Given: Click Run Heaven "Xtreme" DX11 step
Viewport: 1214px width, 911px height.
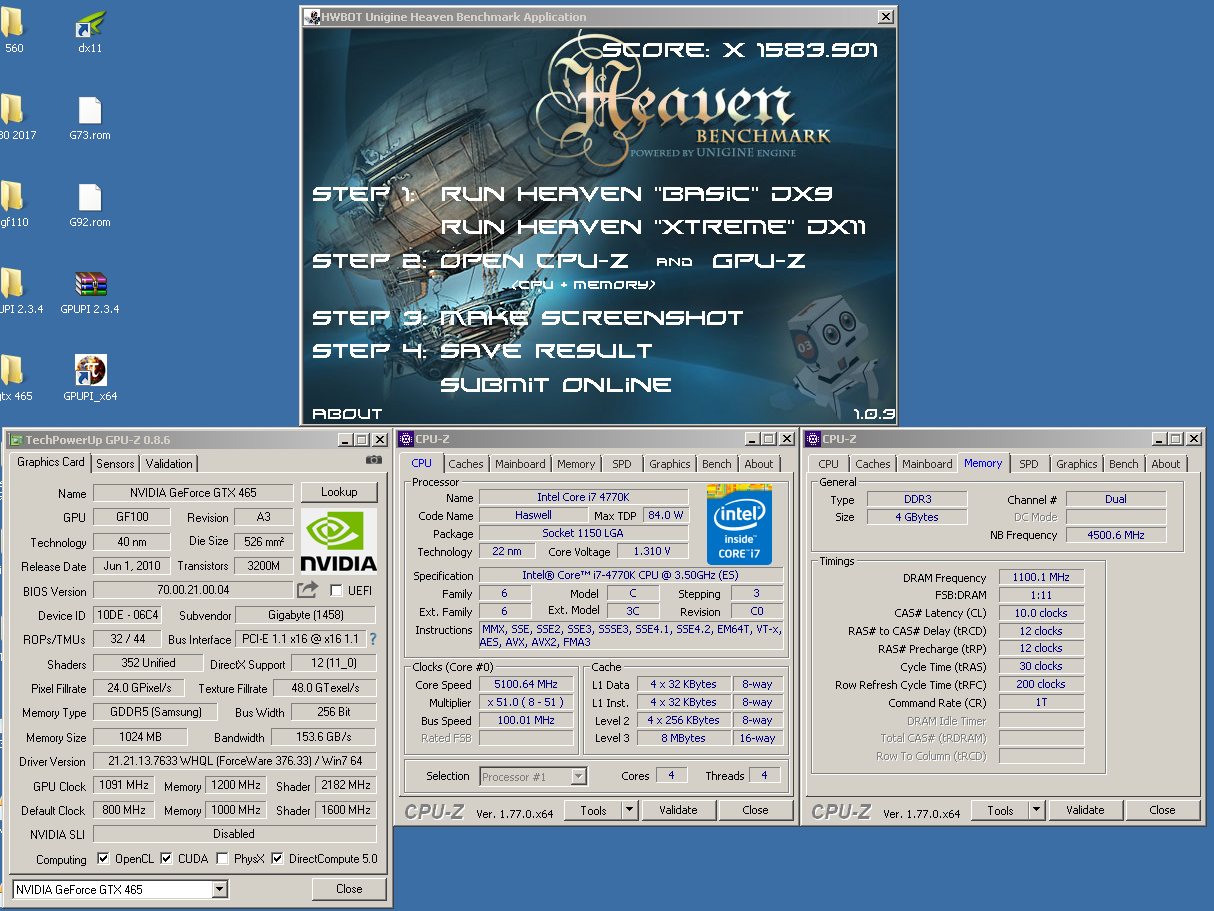Looking at the screenshot, I should (x=654, y=227).
